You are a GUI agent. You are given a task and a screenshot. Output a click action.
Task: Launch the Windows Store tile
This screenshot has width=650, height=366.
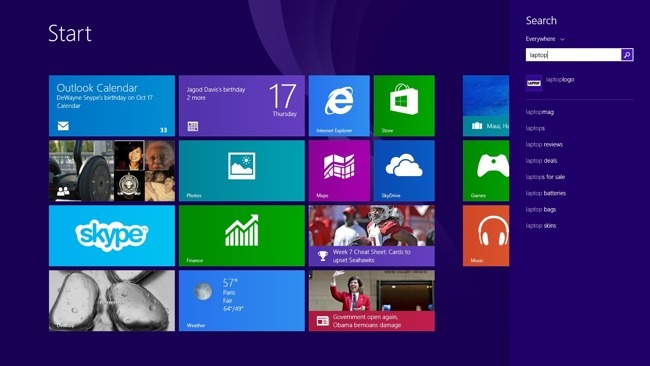click(404, 106)
